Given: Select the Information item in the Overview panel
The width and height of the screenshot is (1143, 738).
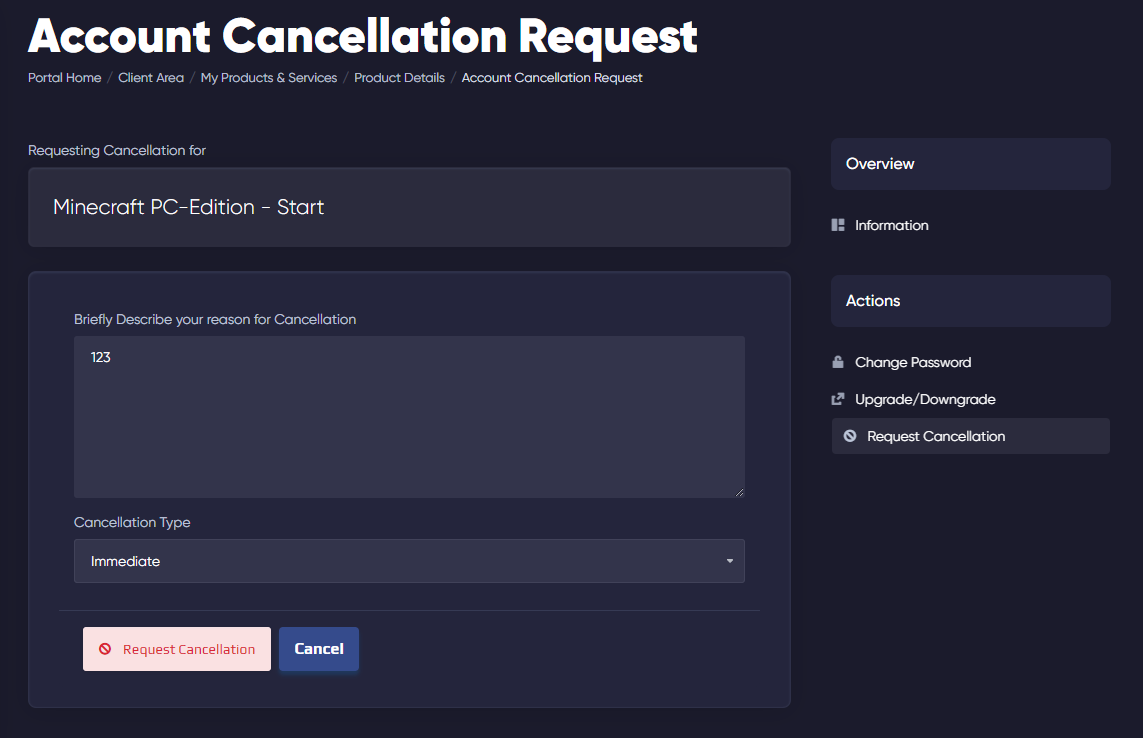Looking at the screenshot, I should tap(890, 224).
